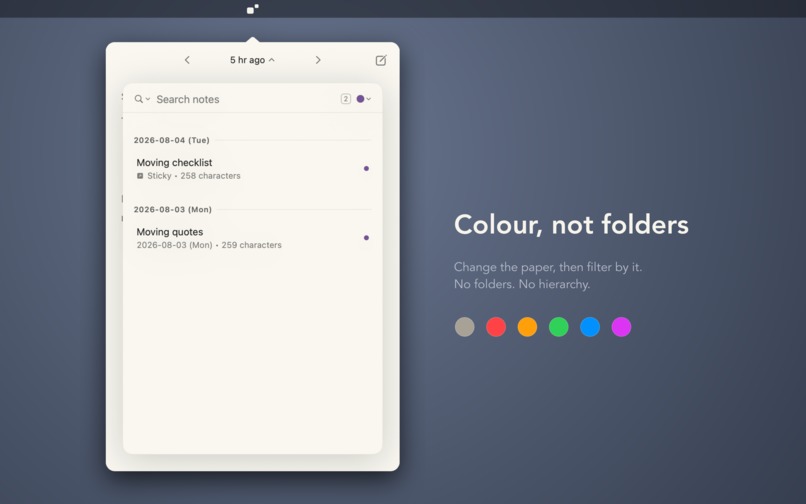Viewport: 806px width, 504px height.
Task: Select the '2026-08-03 (Mon)' date header
Action: pyautogui.click(x=173, y=209)
